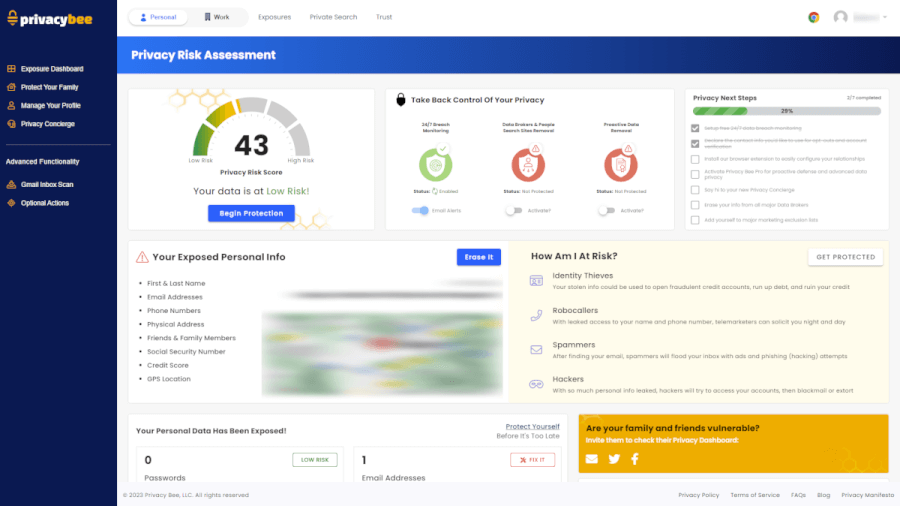Viewport: 900px width, 506px height.
Task: Click the Proactive Data Removal shield icon
Action: pos(620,165)
